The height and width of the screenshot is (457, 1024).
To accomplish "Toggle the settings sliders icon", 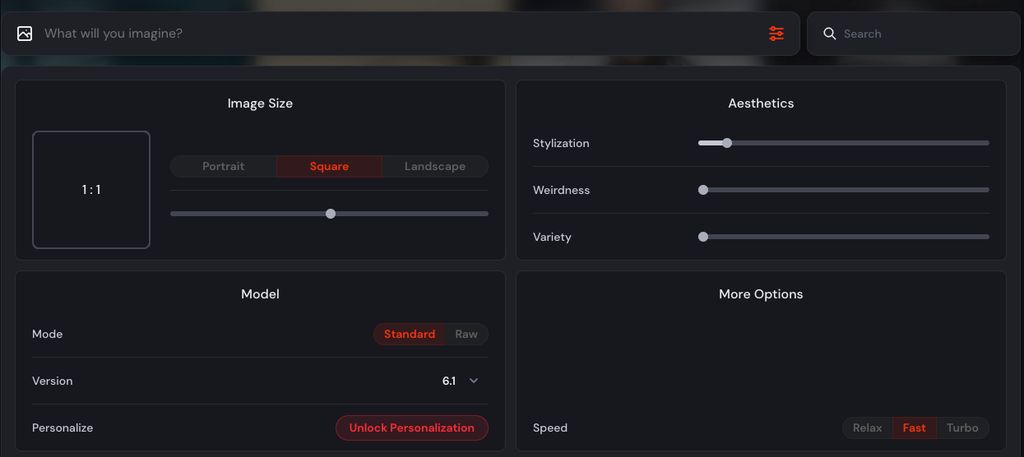I will [776, 34].
